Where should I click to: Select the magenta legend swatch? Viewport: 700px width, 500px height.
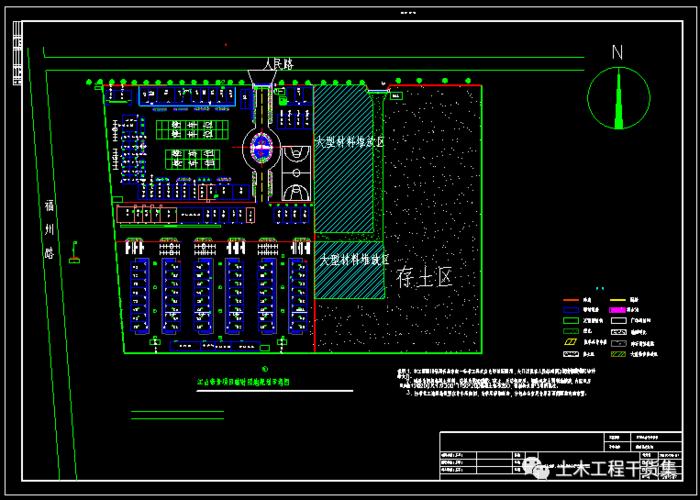tap(620, 311)
